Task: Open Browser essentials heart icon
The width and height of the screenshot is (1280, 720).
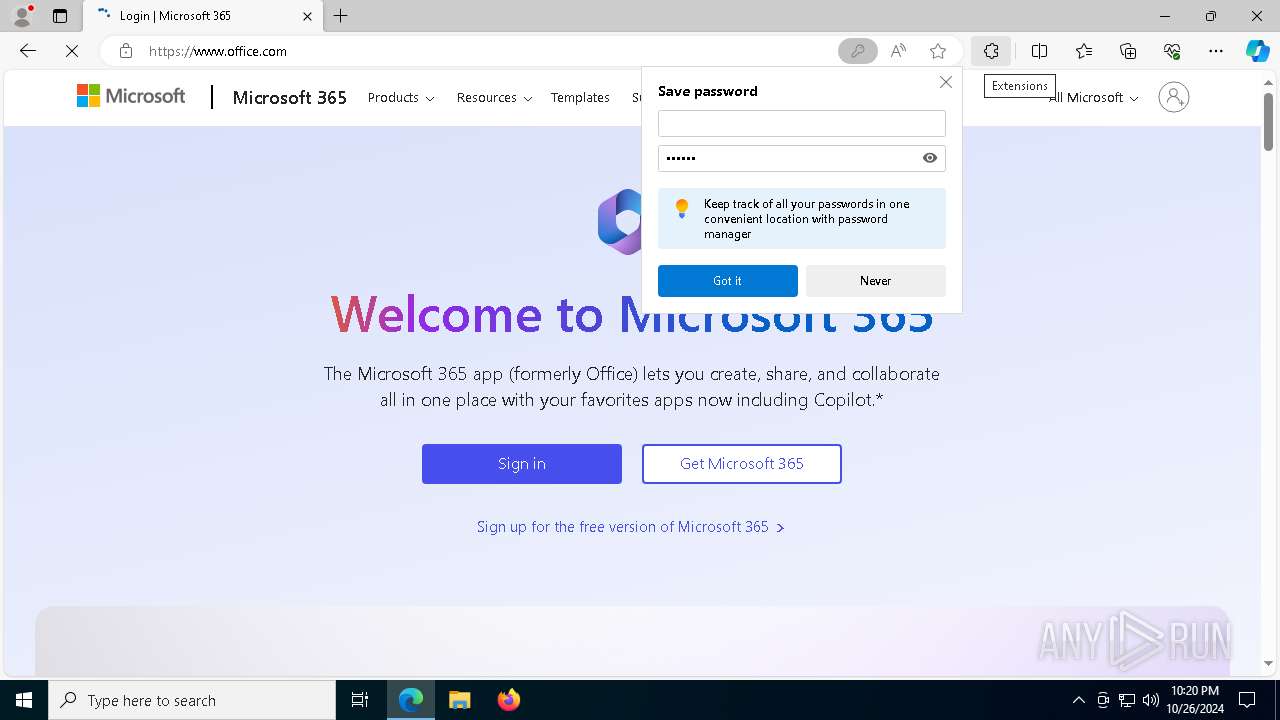Action: point(1172,51)
